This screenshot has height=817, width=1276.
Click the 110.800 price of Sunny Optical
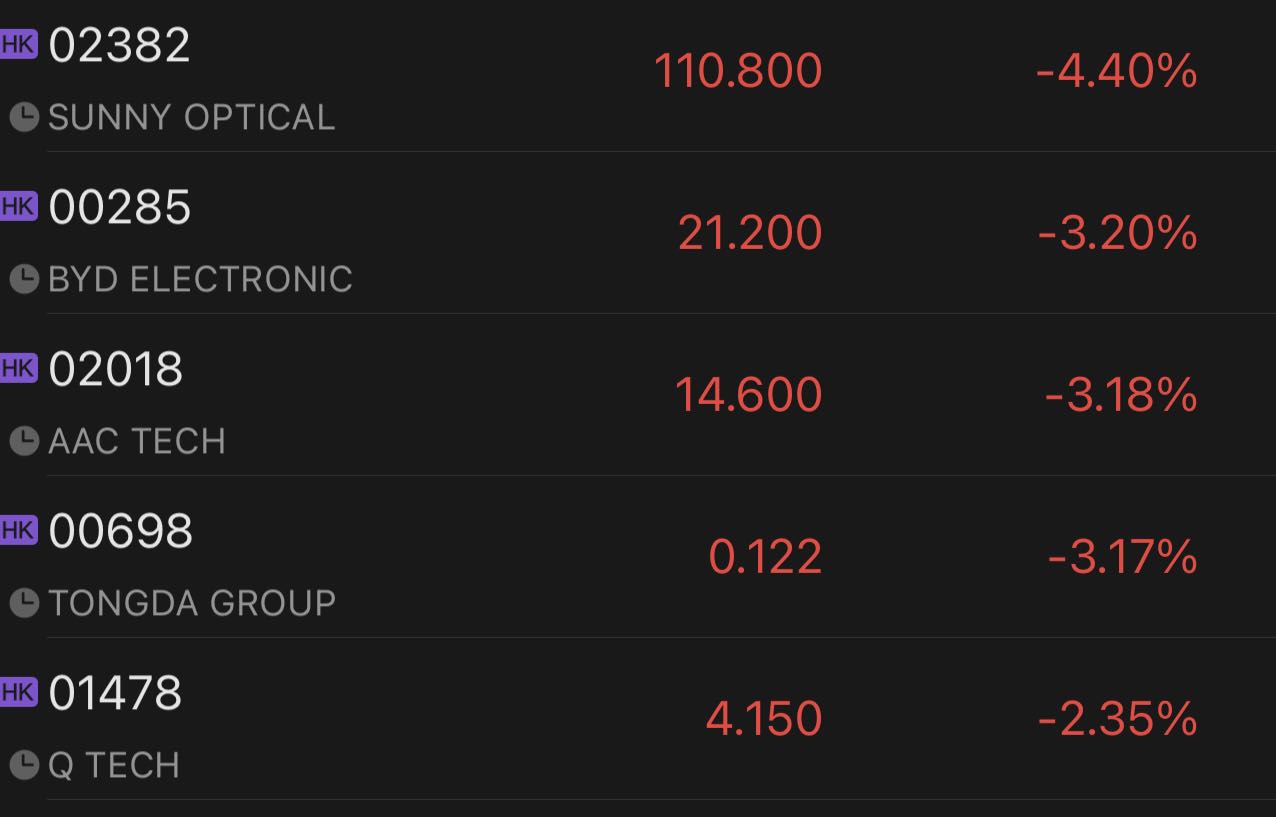pyautogui.click(x=738, y=71)
